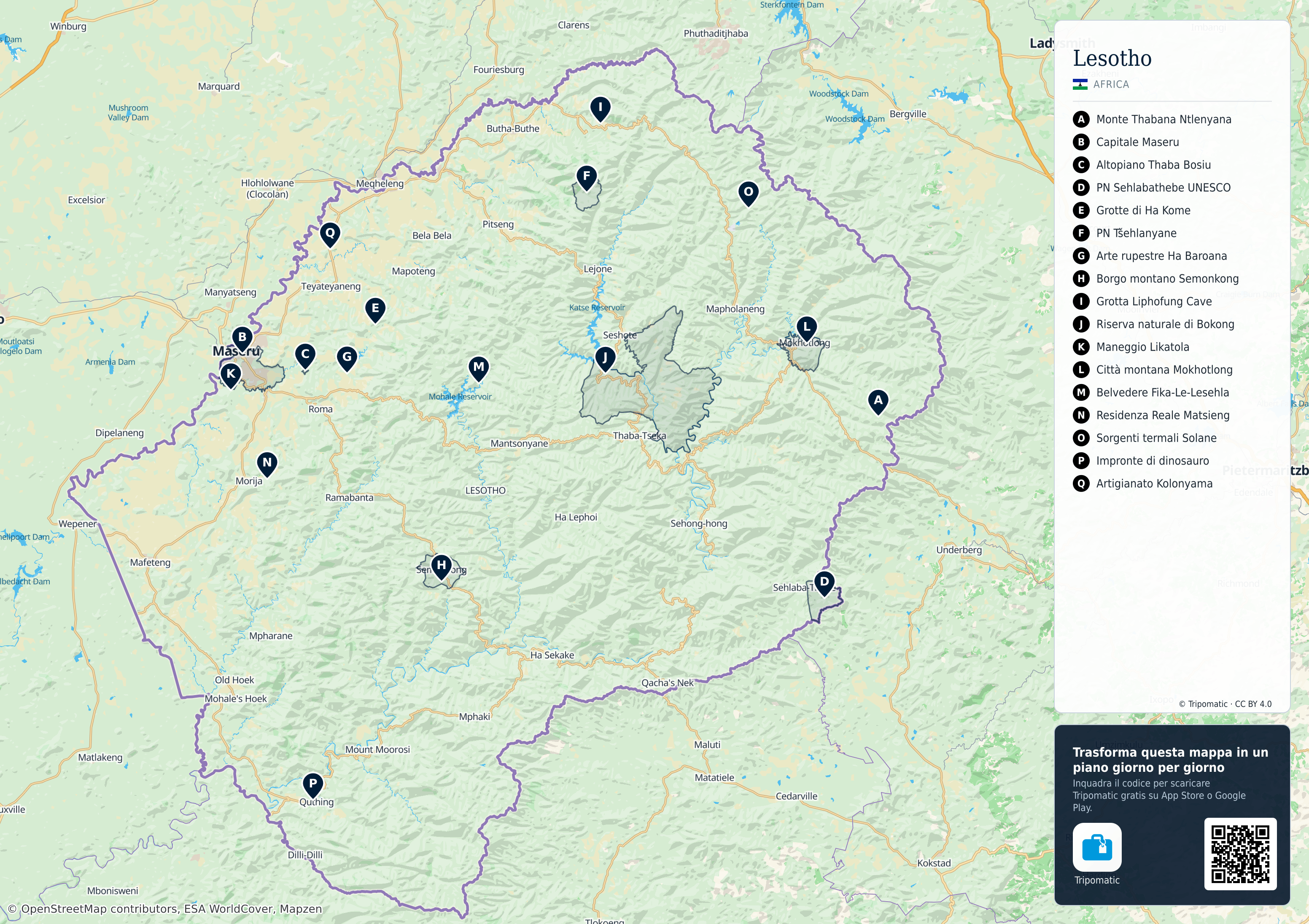Click the Tripomatic suitcase app icon
Screen dimensions: 1309x924
click(x=1097, y=847)
